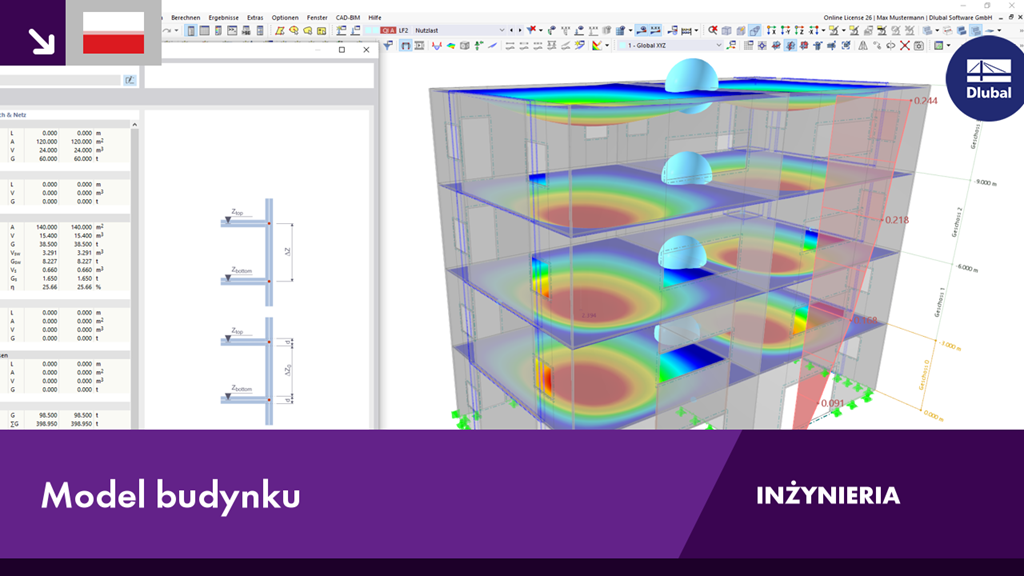Click the camera screenshot icon
This screenshot has height=576, width=1024.
[x=919, y=45]
